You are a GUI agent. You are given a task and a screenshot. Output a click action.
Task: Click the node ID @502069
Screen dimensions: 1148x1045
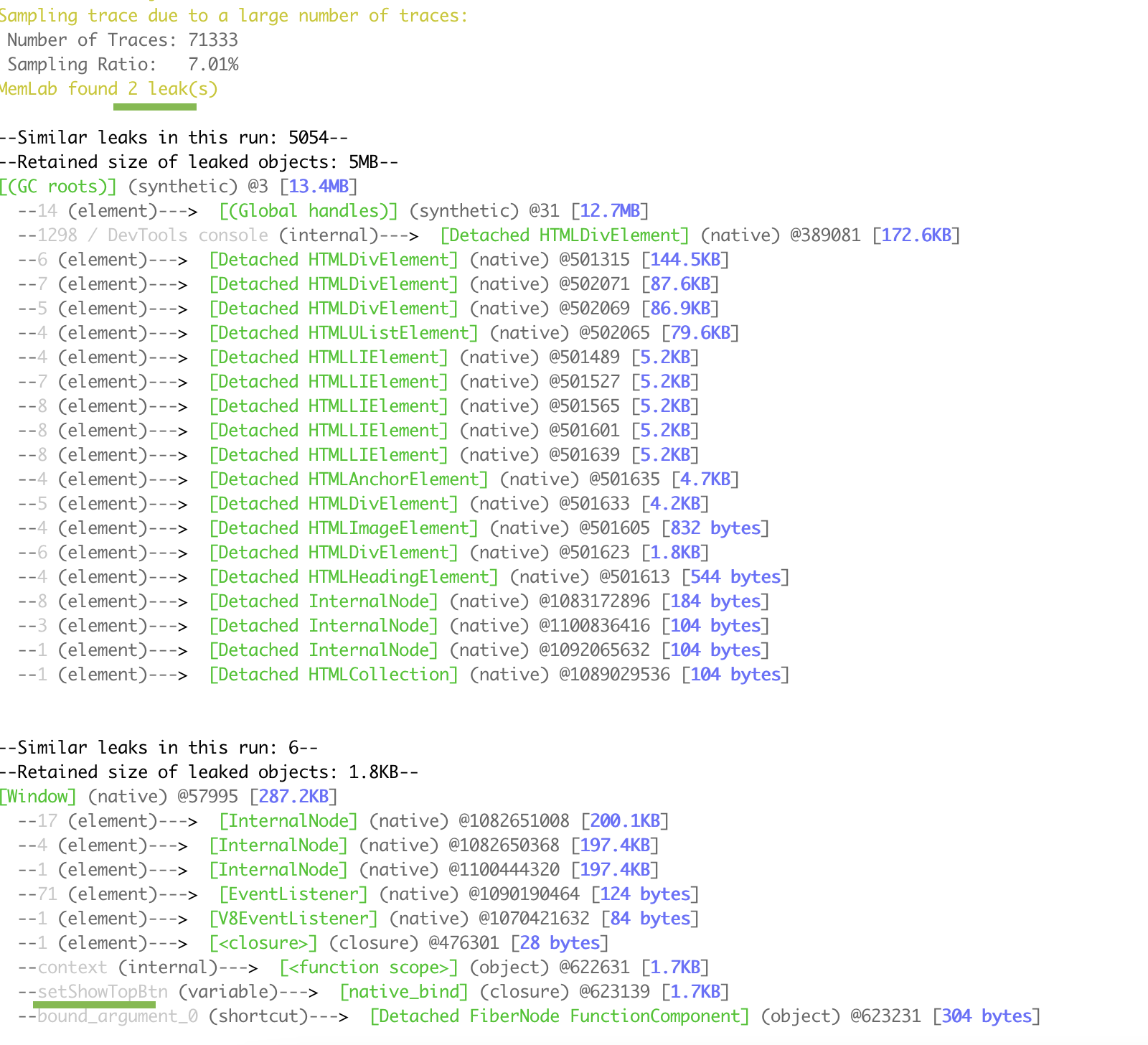click(594, 309)
